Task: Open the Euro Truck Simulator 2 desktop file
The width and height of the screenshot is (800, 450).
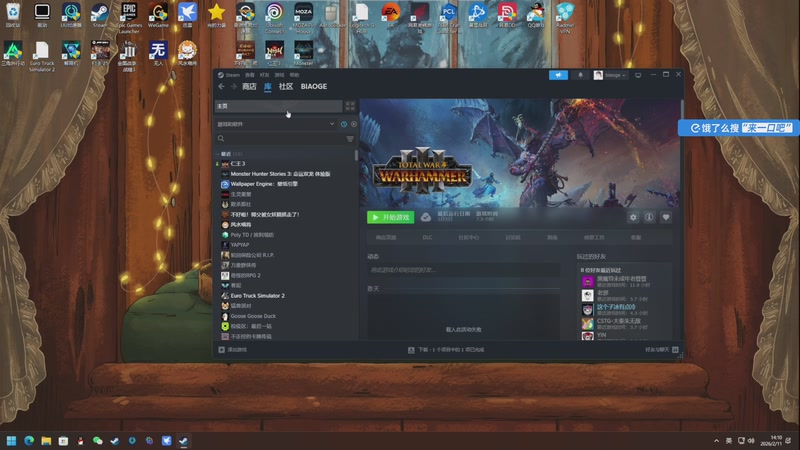Action: (x=42, y=56)
